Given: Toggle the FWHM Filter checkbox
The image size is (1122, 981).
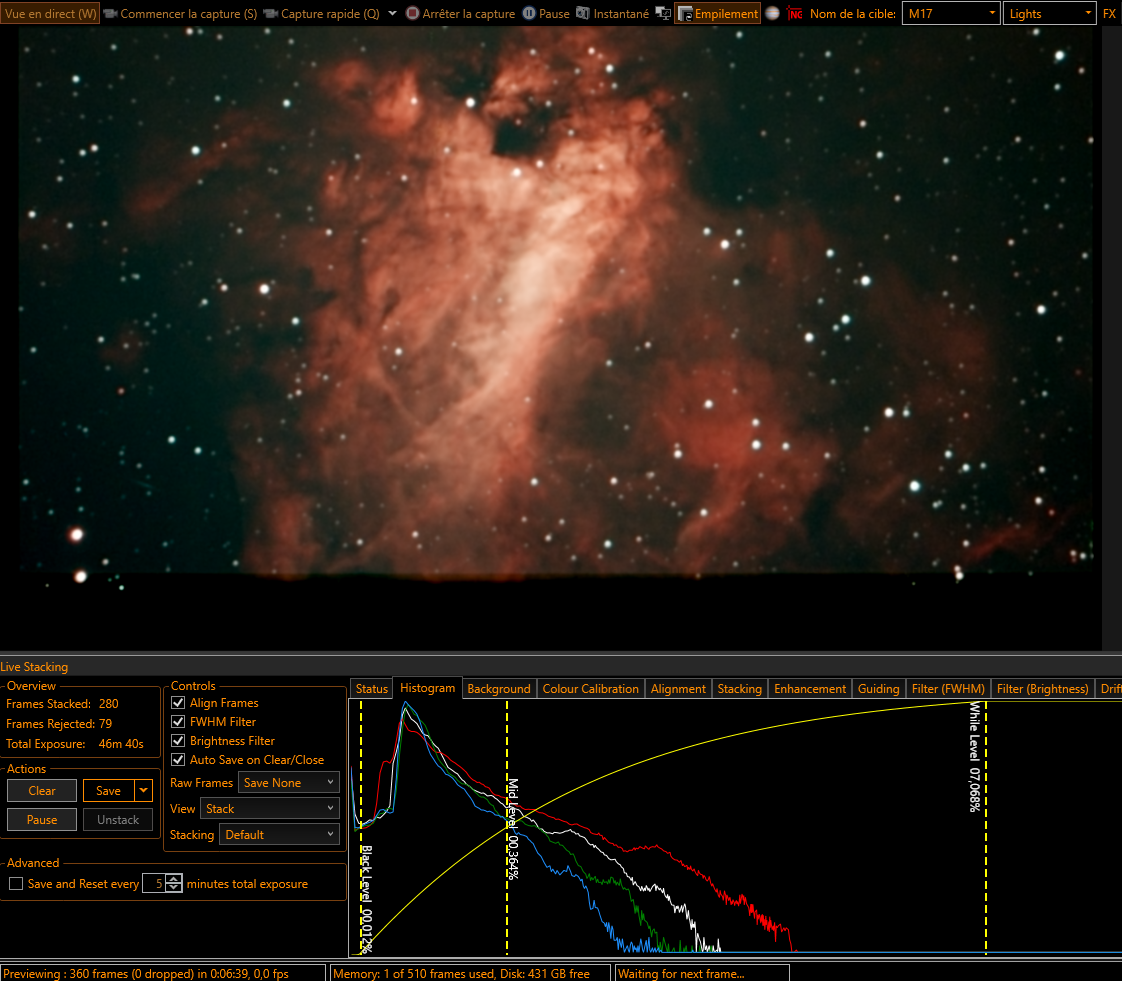Looking at the screenshot, I should (x=178, y=721).
